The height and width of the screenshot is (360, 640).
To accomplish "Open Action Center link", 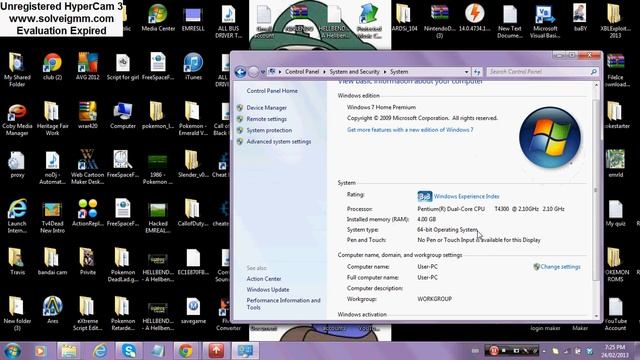I will click(264, 279).
